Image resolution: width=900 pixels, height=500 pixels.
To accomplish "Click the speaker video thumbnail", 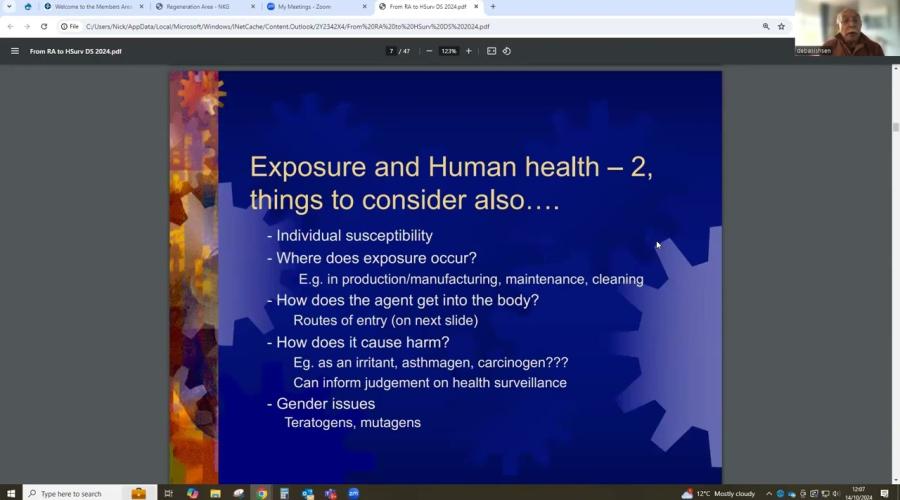I will pos(847,28).
